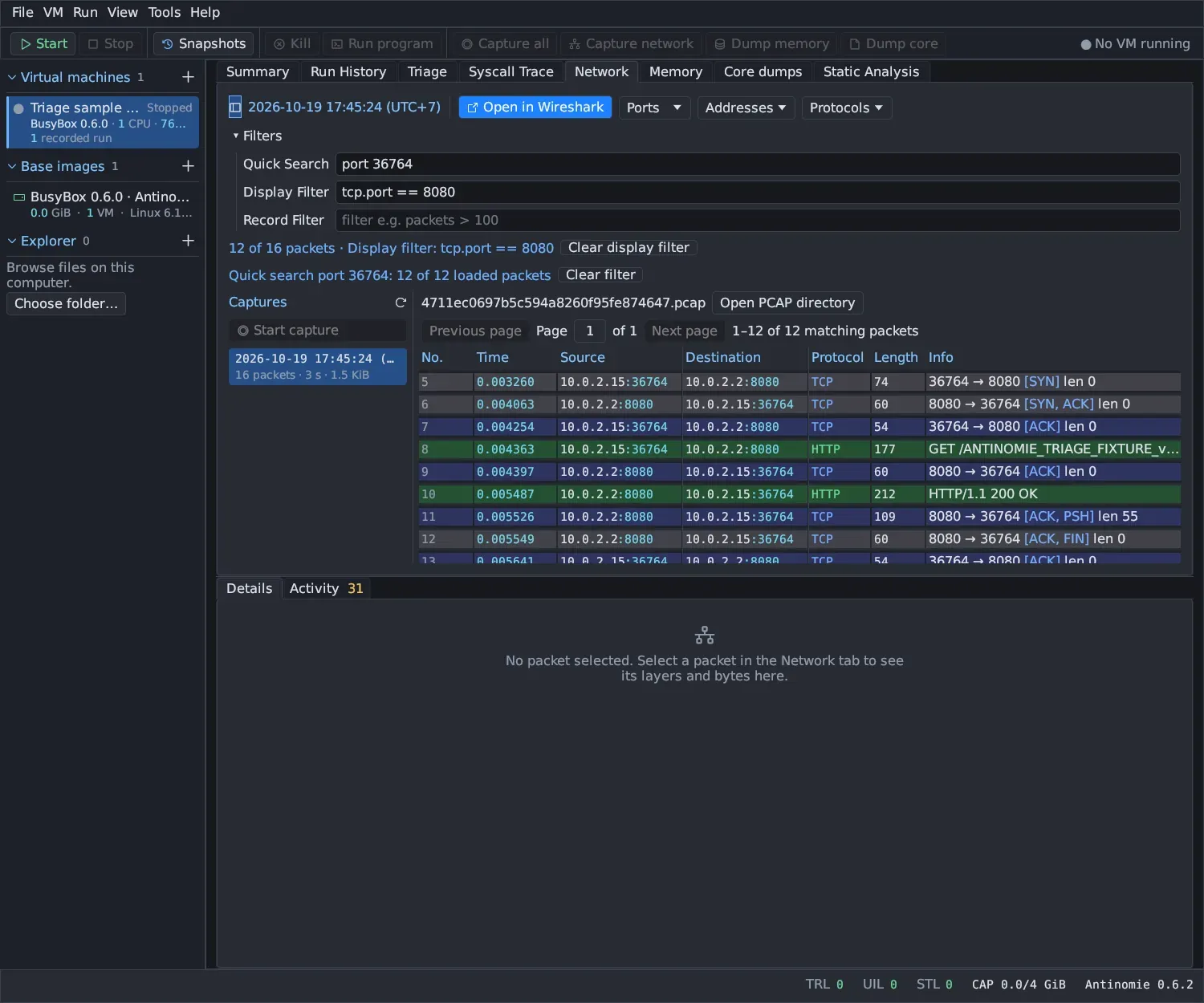Switch to the Static Analysis tab

[x=871, y=71]
